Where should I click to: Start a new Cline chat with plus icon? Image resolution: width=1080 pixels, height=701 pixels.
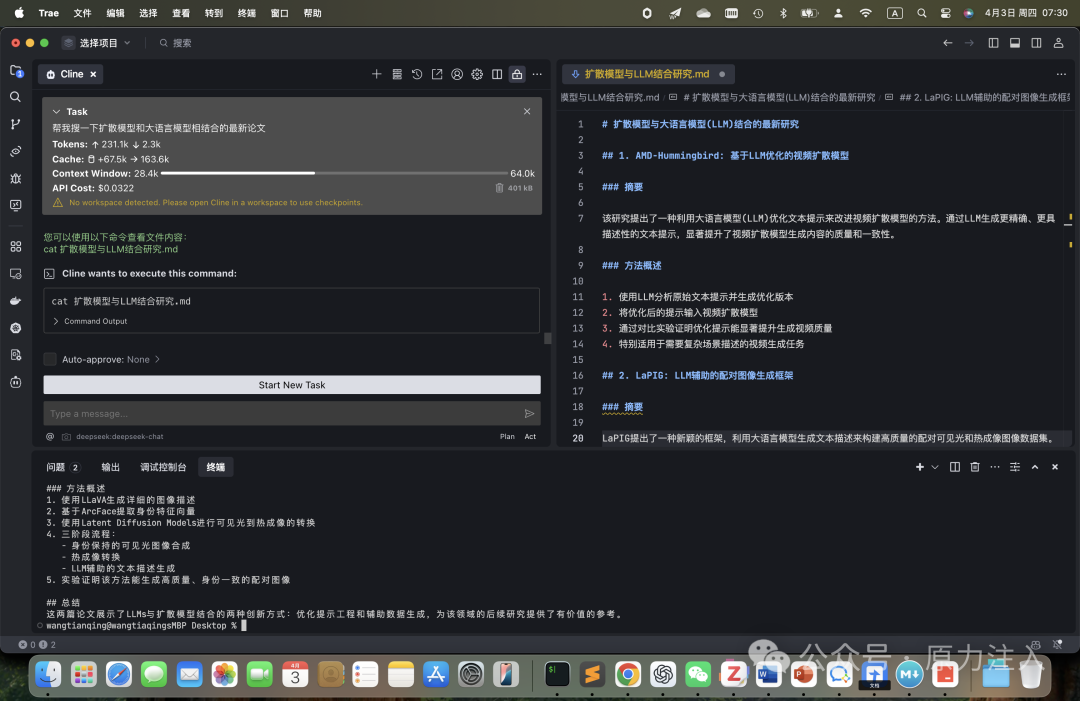[377, 74]
